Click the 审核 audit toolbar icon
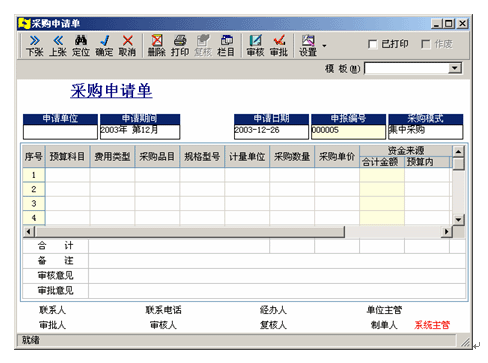The image size is (488, 363). [x=255, y=46]
